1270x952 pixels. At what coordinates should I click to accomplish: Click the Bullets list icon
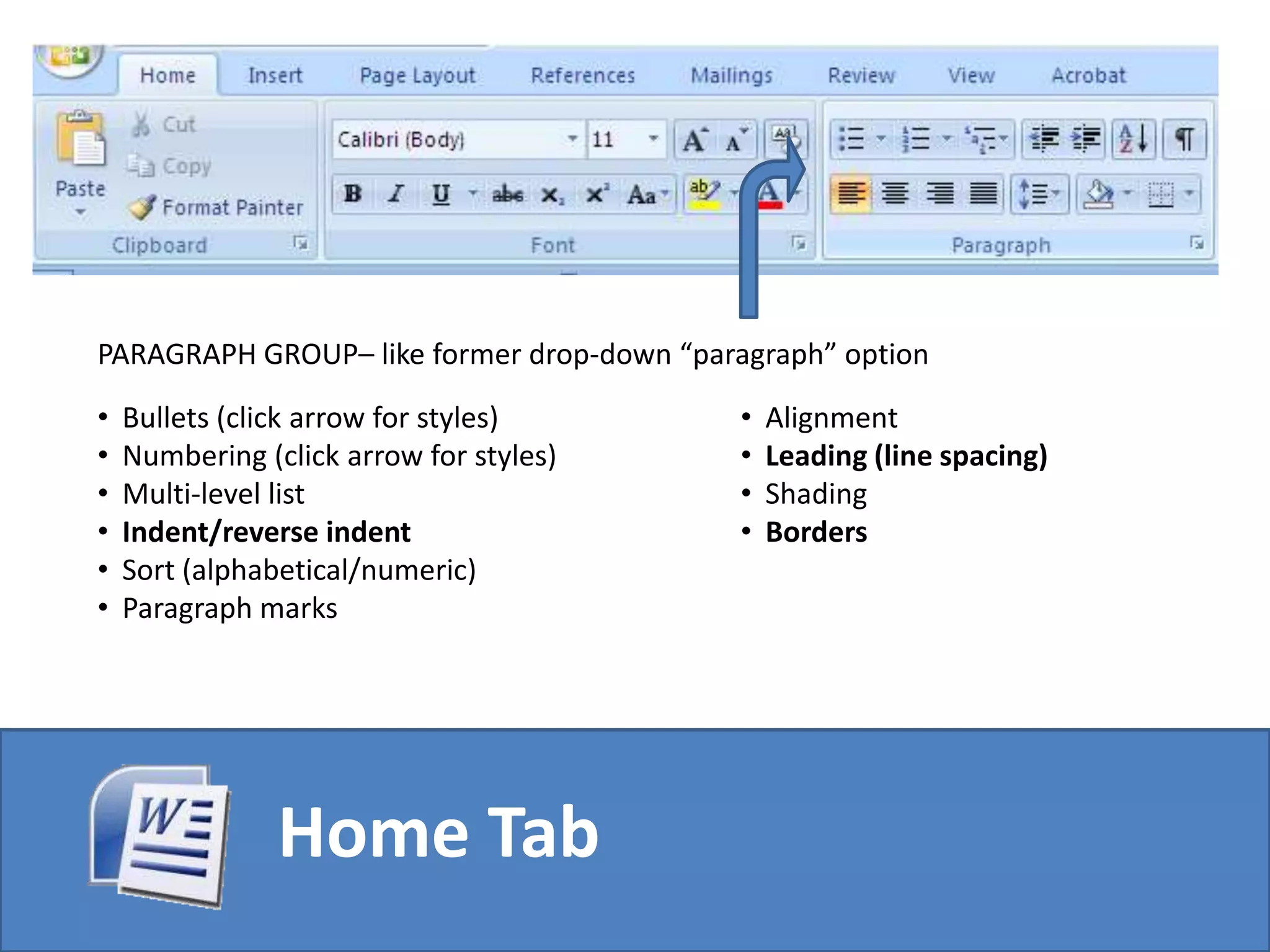point(851,139)
